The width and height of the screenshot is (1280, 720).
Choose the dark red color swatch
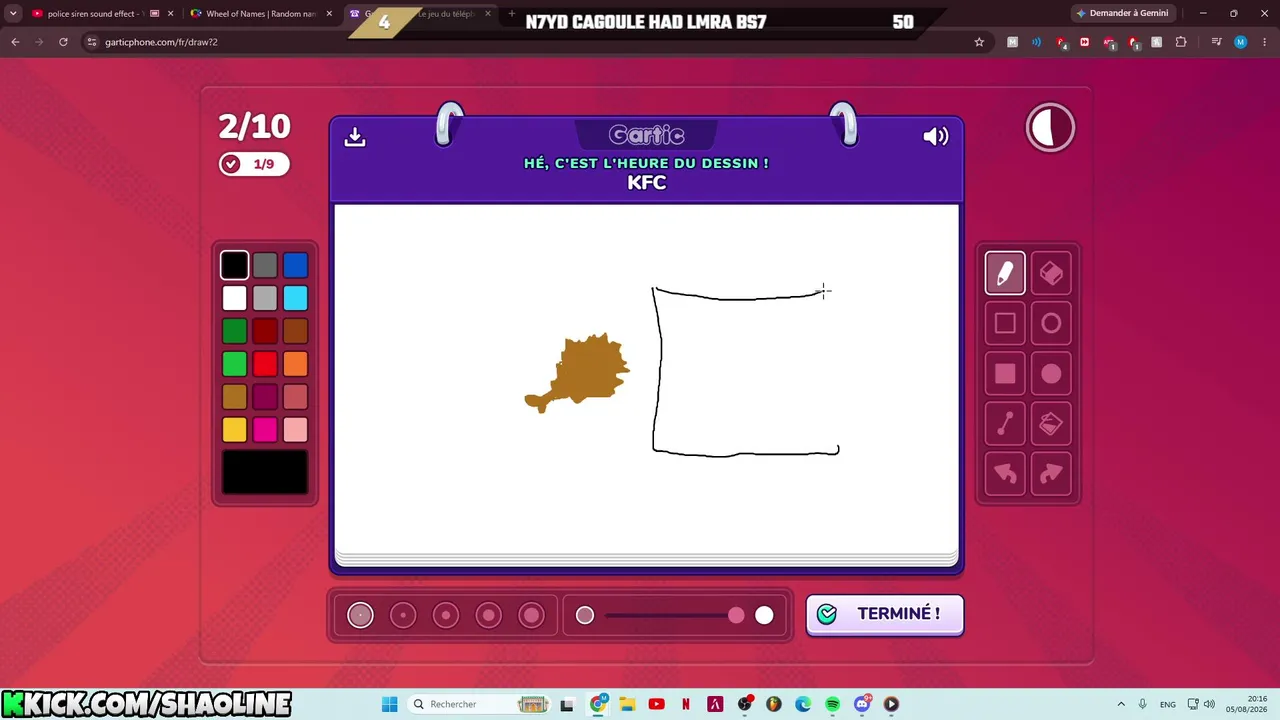(x=265, y=331)
